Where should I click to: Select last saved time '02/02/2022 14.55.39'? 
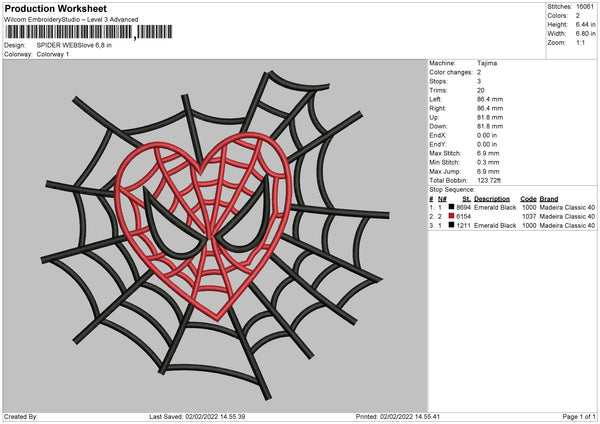215,417
